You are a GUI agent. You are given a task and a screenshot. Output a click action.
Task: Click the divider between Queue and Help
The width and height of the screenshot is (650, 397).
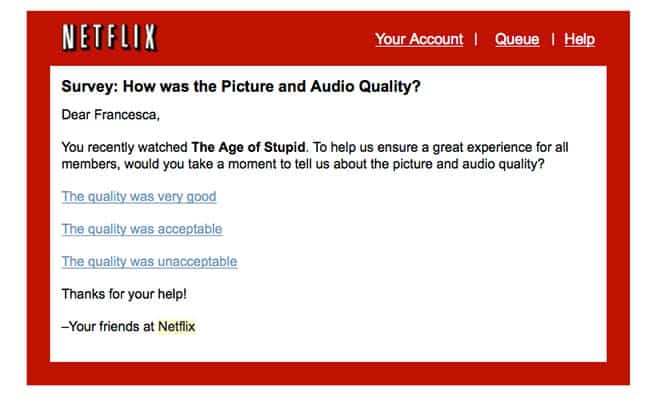(553, 39)
